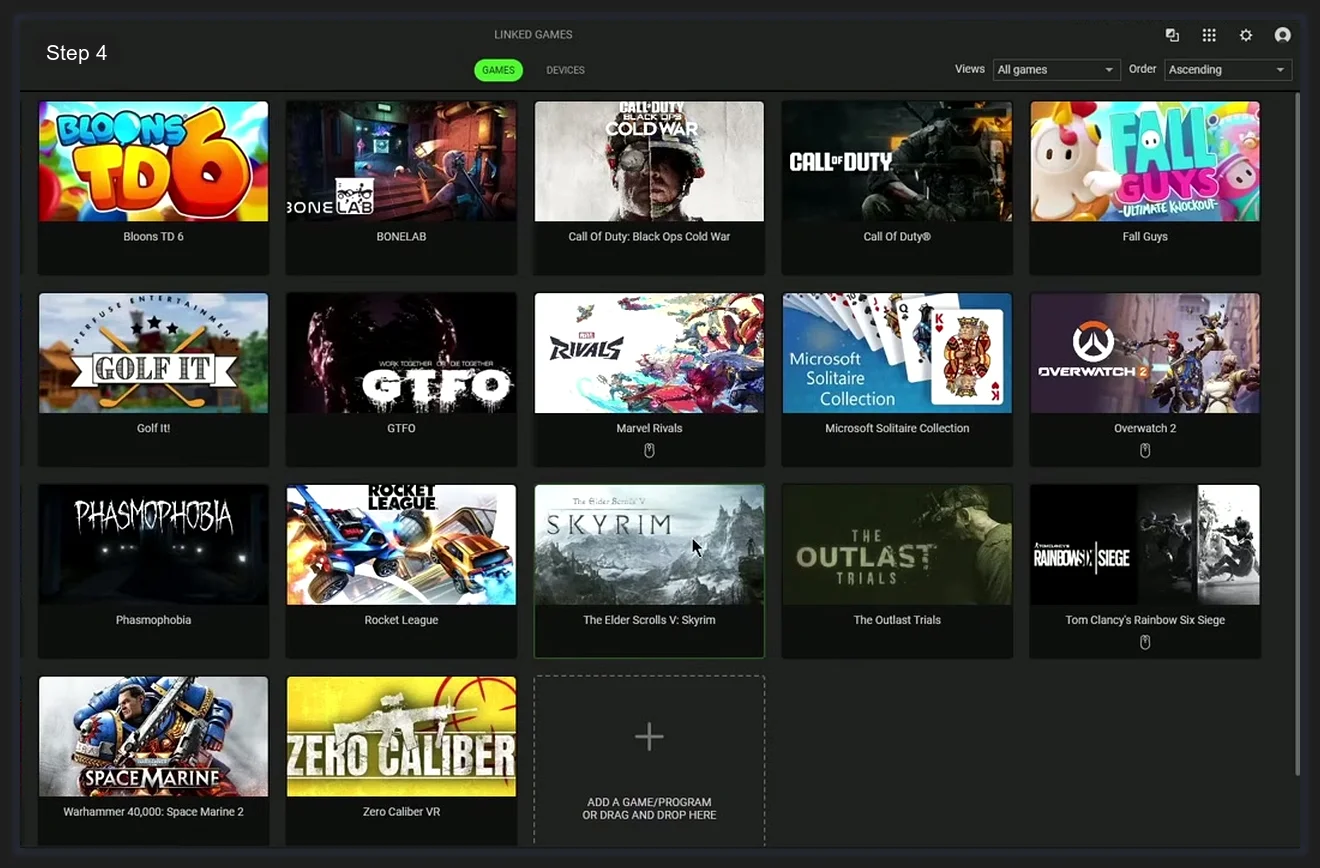Click the mouse icon under Overwatch 2
The height and width of the screenshot is (868, 1320).
[1145, 451]
